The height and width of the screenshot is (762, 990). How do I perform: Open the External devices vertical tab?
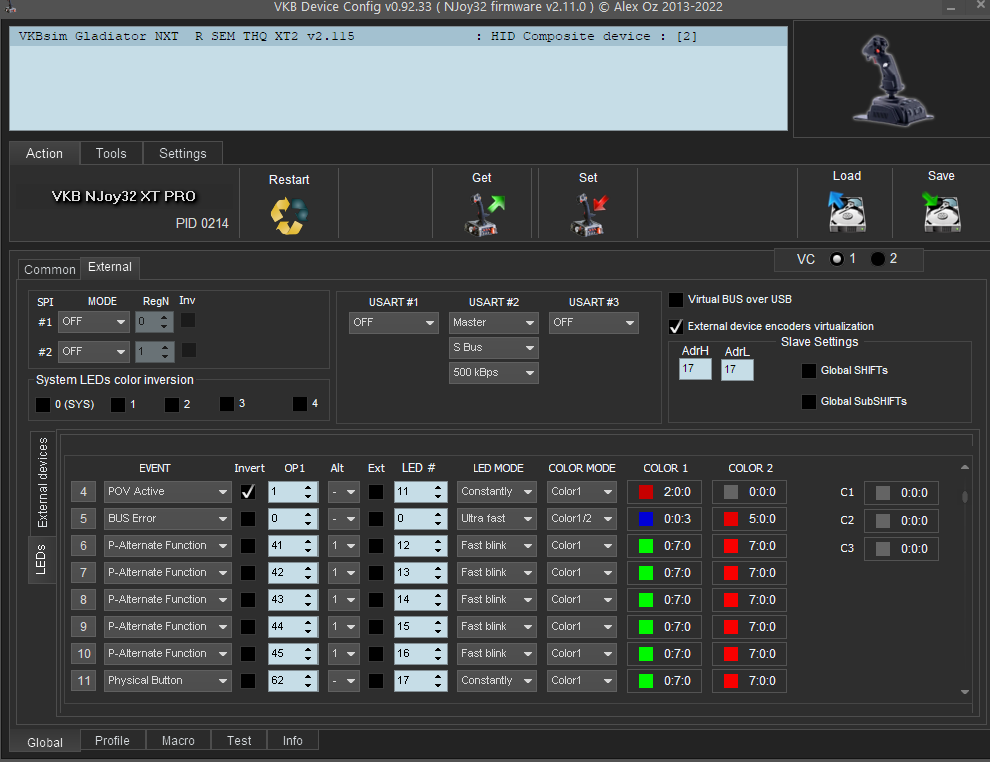(42, 482)
